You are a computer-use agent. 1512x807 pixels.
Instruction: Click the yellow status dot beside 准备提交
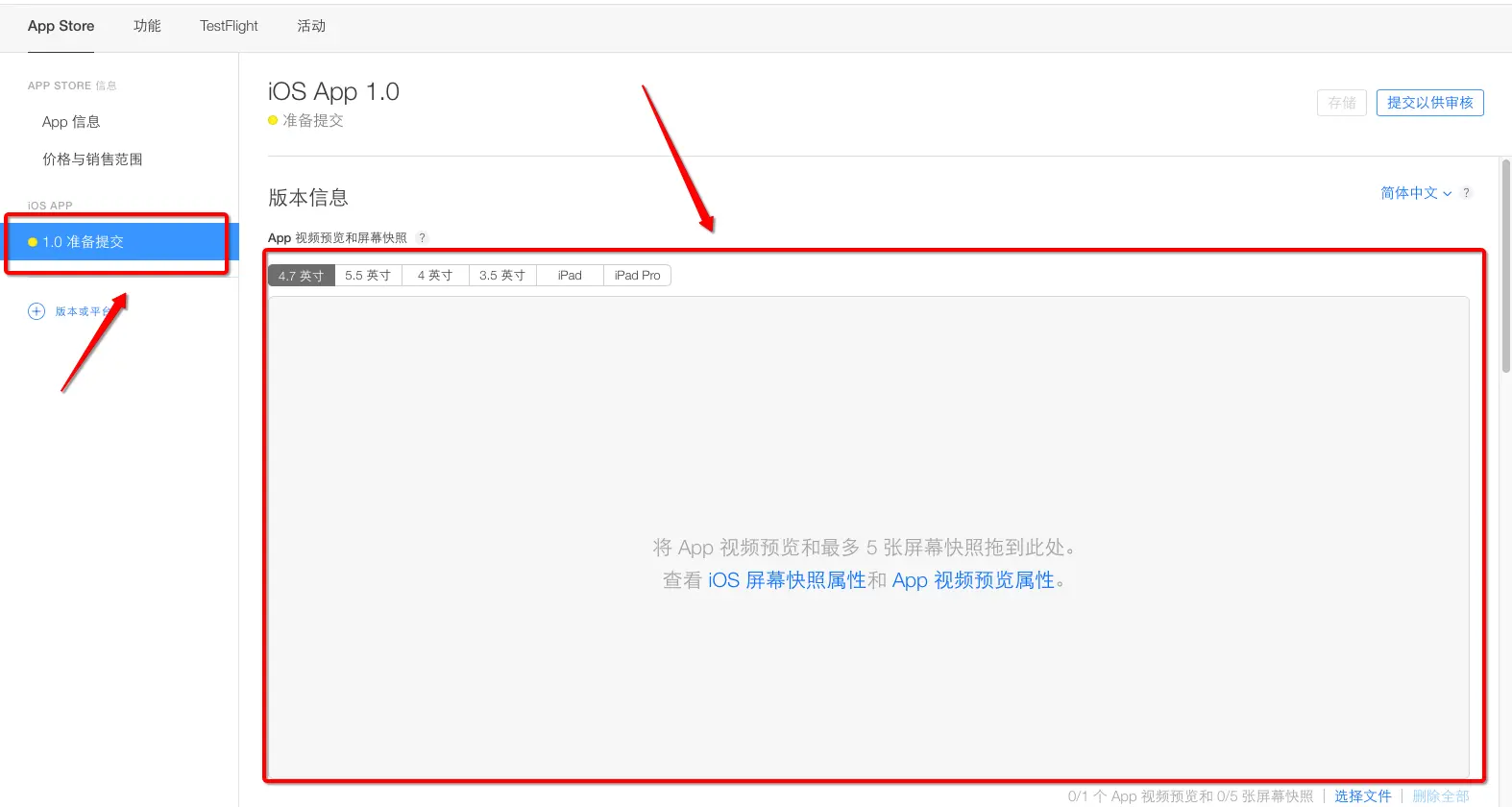273,120
